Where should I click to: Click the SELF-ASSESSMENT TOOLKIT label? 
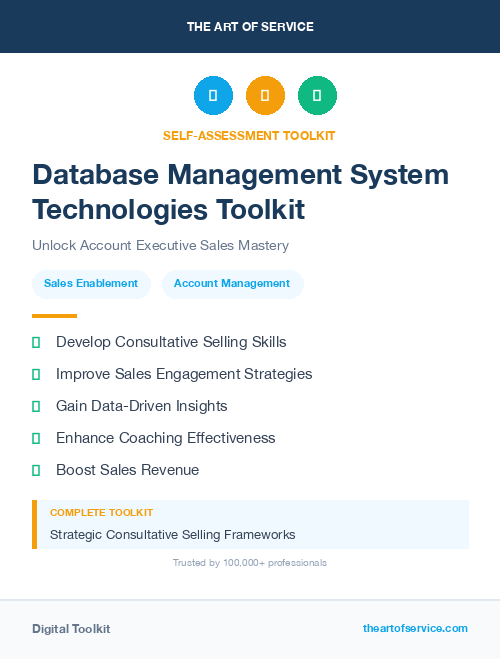[249, 136]
